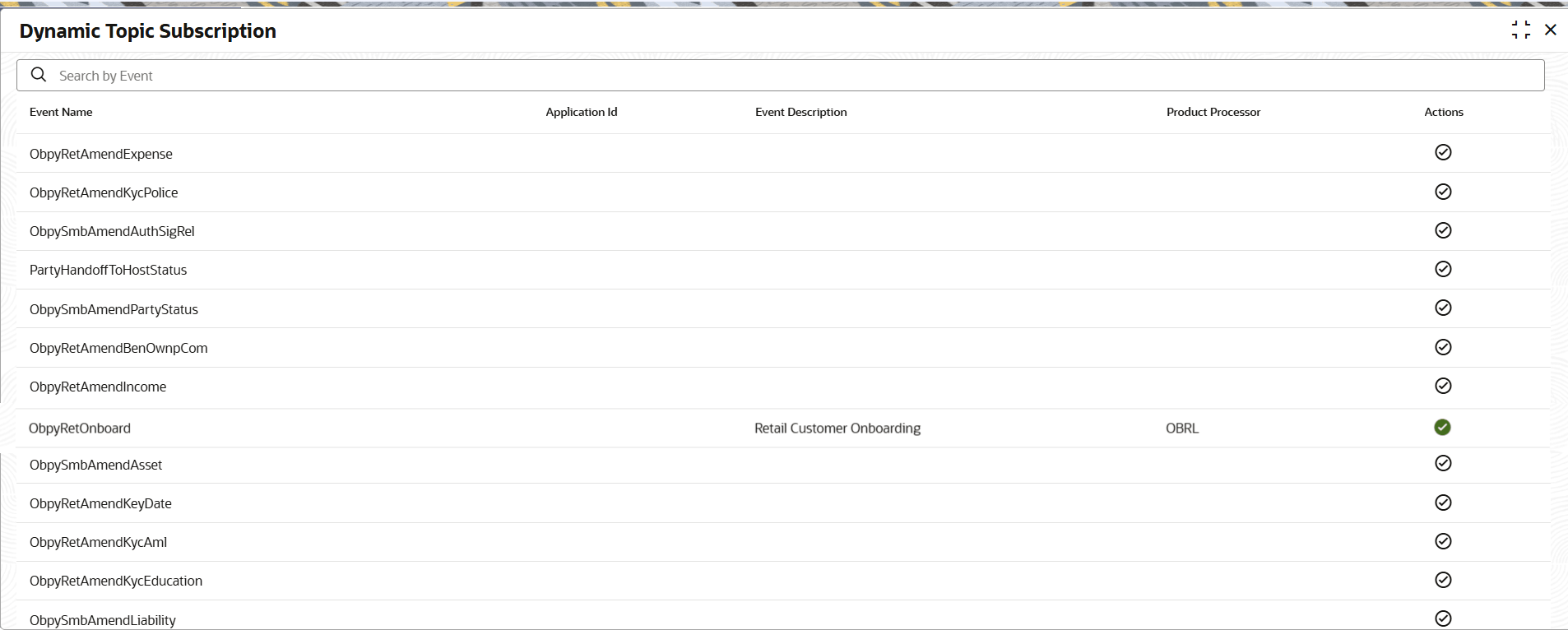The height and width of the screenshot is (630, 1568).
Task: Select the ObpySmbAmendLiability event name
Action: 103,620
